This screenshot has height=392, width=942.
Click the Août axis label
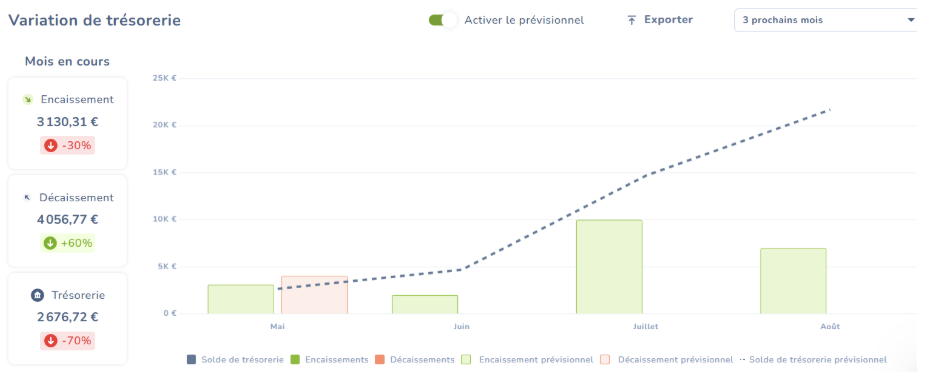pos(831,327)
